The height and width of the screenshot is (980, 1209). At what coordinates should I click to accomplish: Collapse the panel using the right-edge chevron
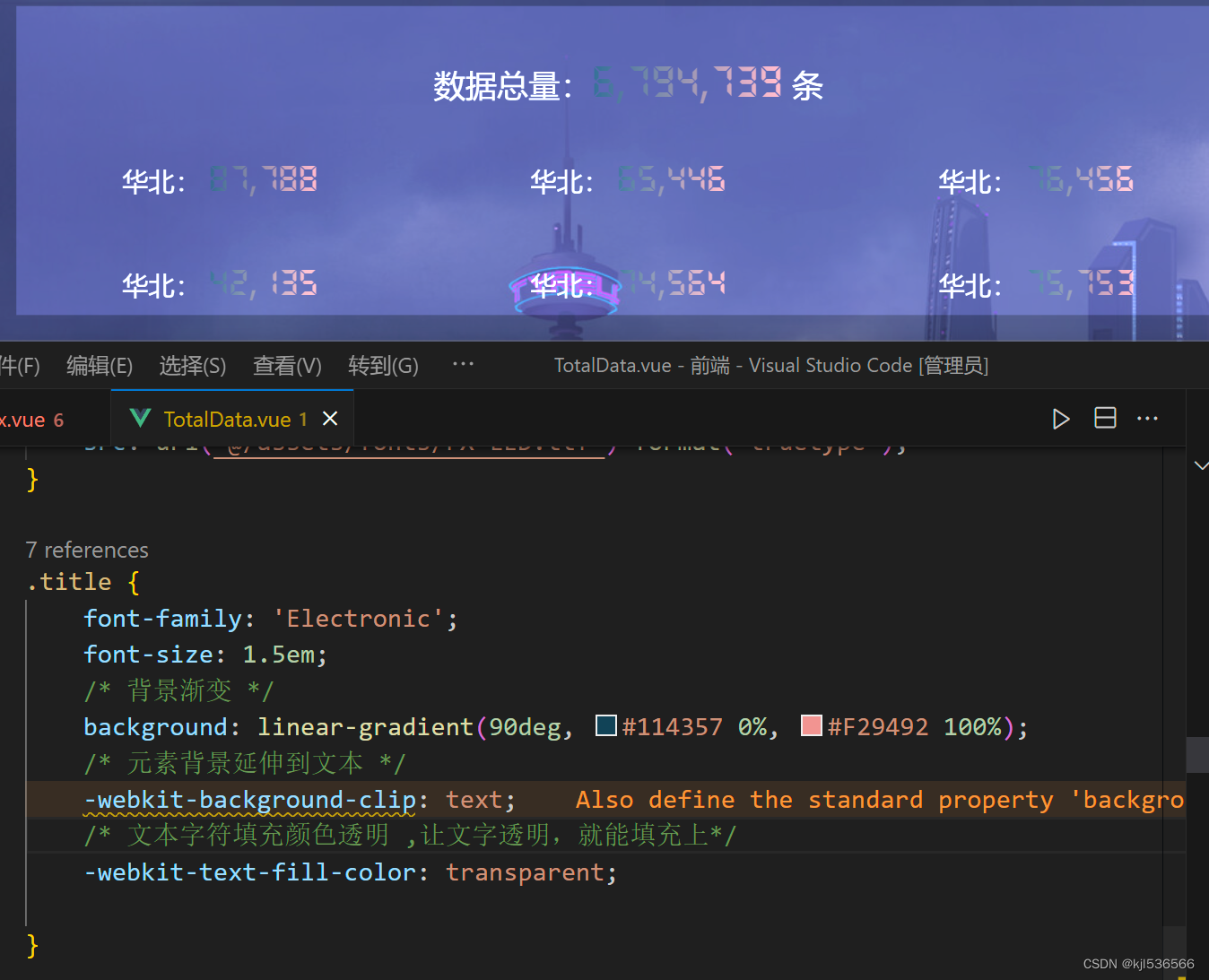click(1201, 465)
